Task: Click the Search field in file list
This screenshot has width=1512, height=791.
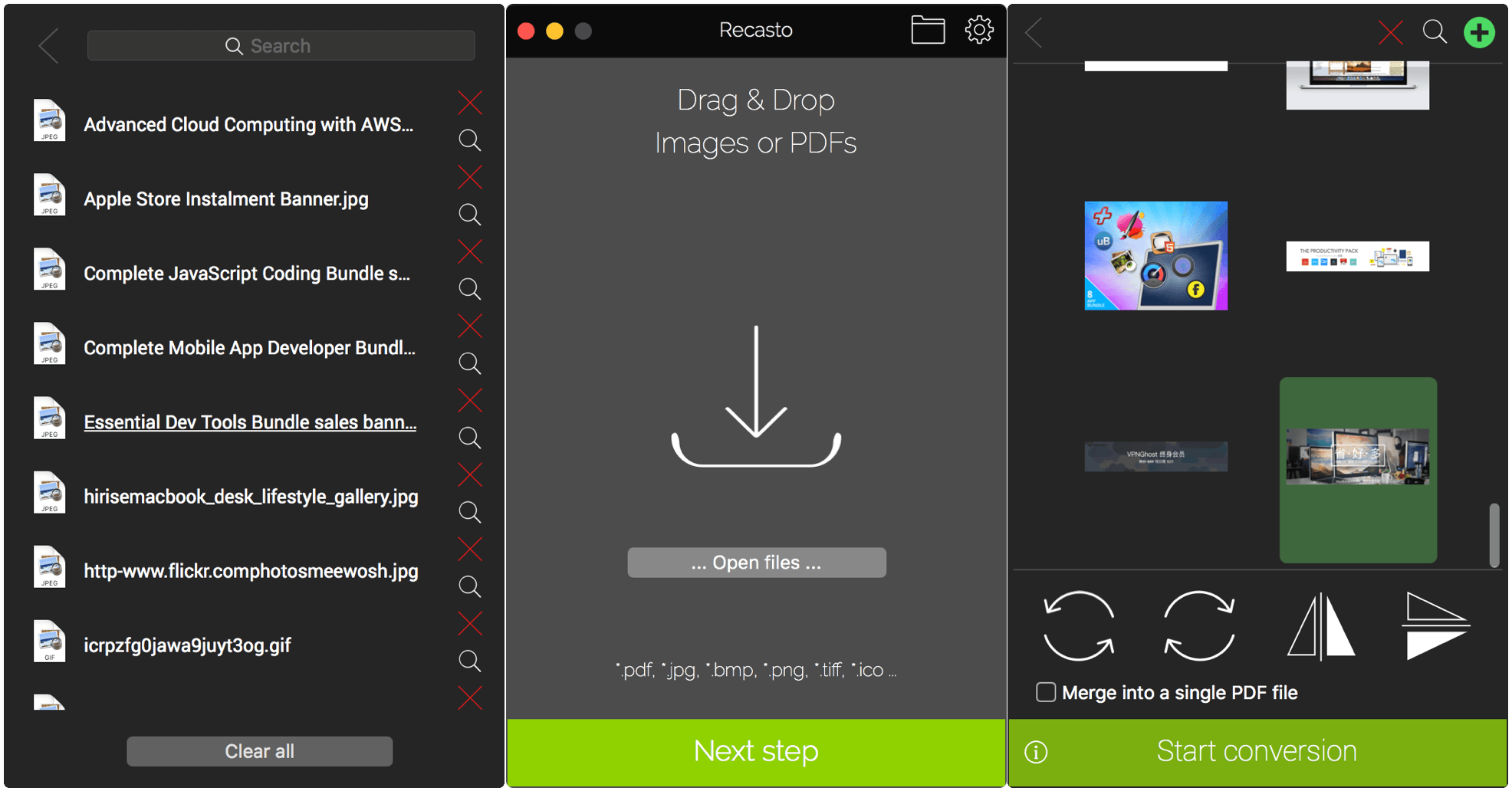Action: coord(281,46)
